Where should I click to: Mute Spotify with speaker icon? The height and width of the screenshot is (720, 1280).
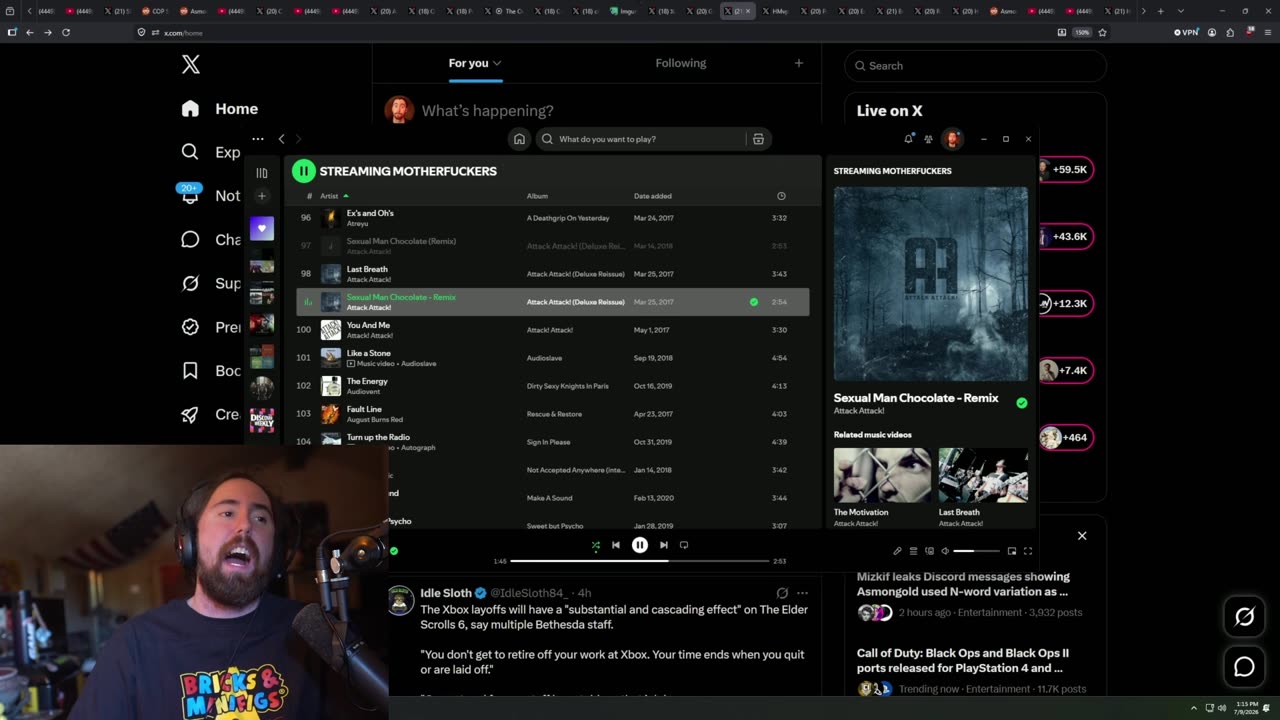(x=945, y=551)
